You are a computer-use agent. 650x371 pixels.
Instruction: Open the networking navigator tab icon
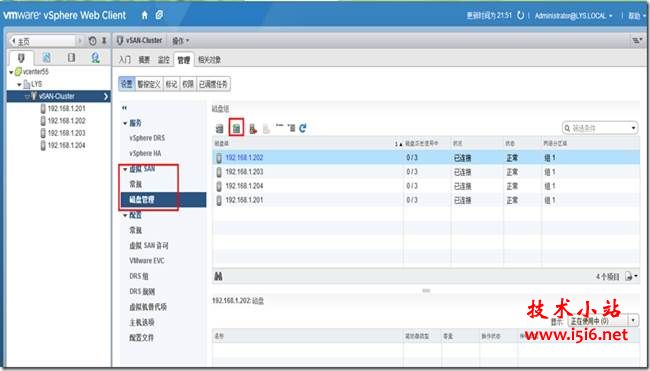coord(95,58)
